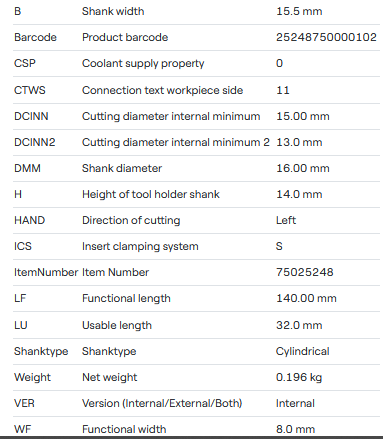Click the HAND parameter code

(x=29, y=220)
